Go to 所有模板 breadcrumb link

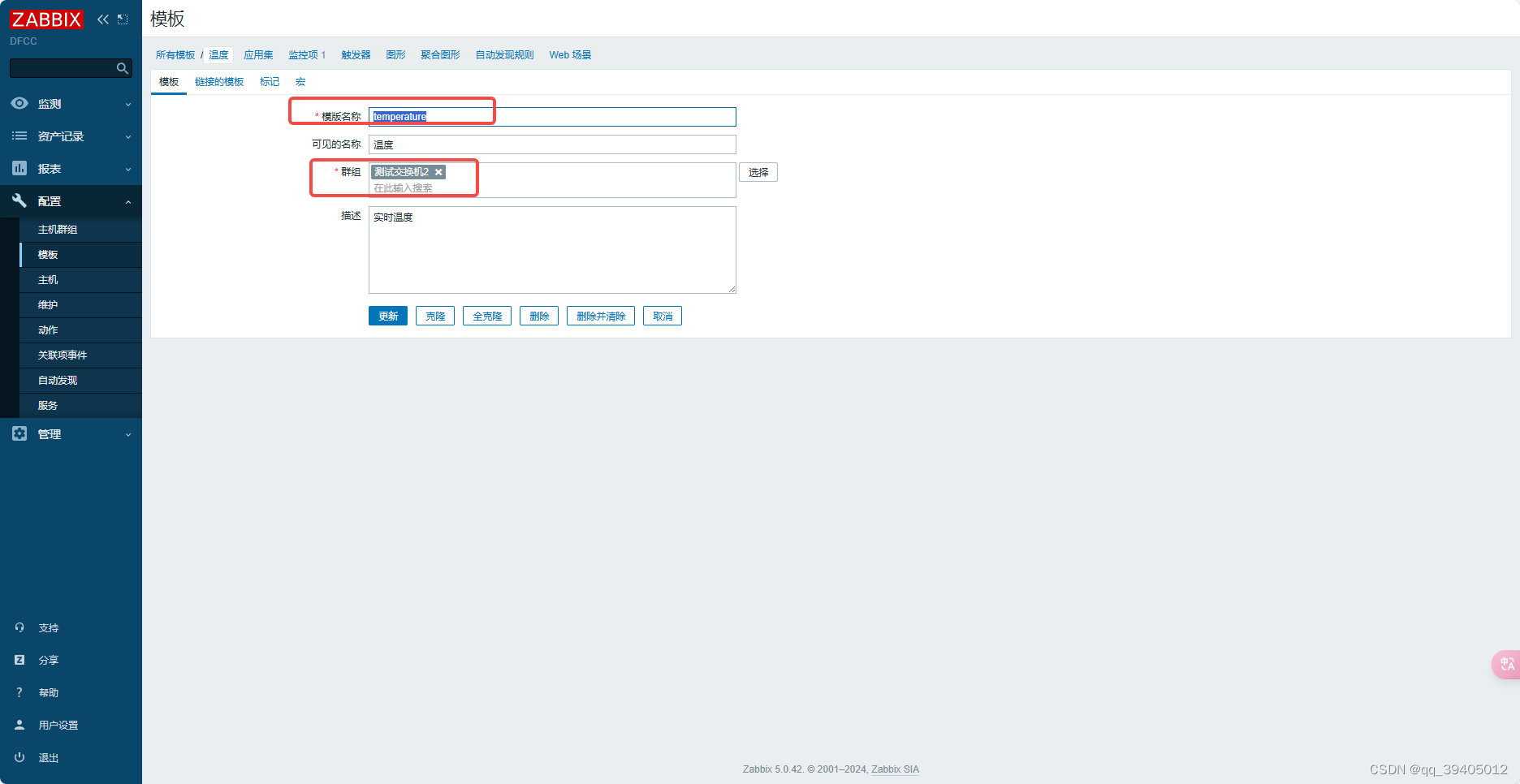[175, 55]
